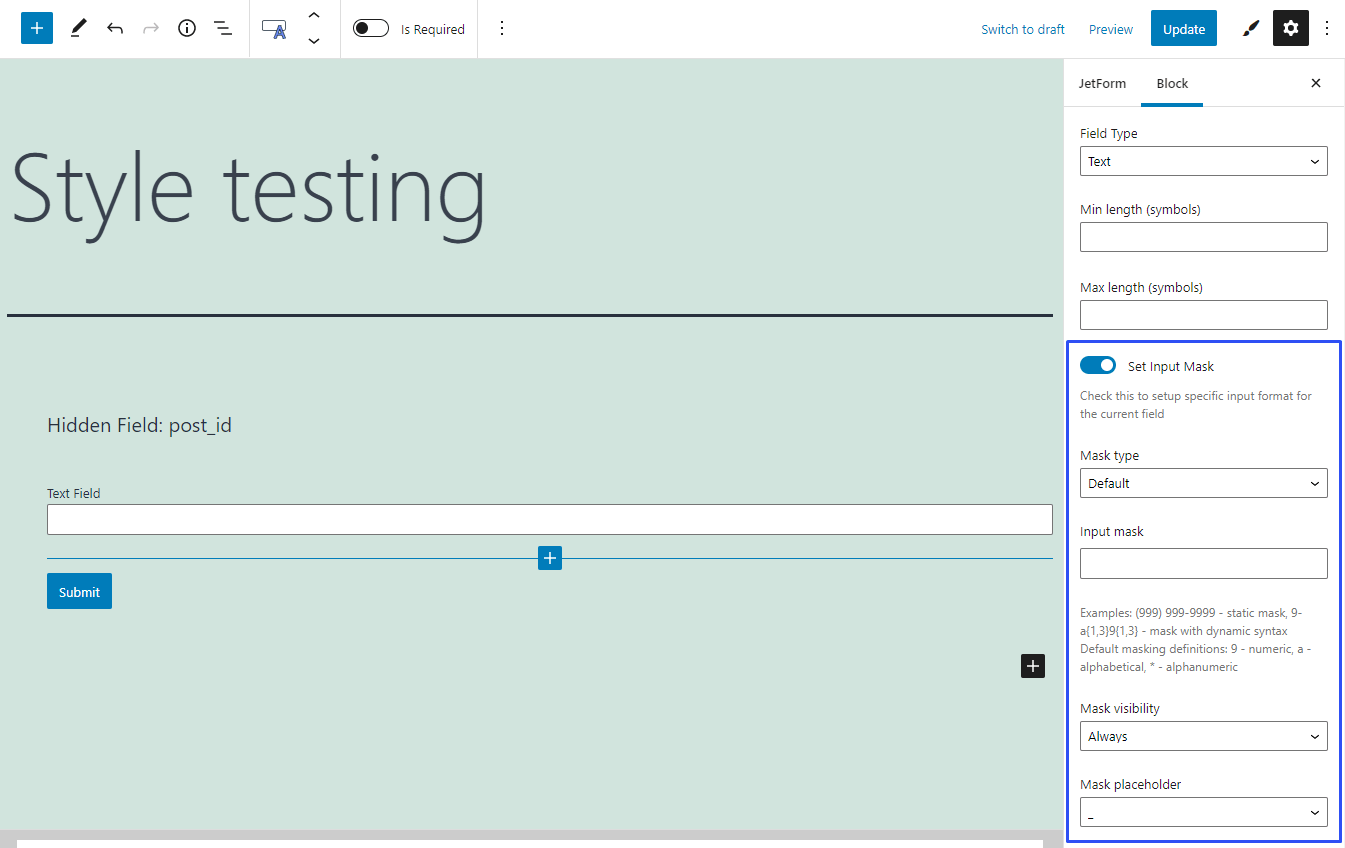The image size is (1345, 848).
Task: Click the document Details info icon
Action: pyautogui.click(x=187, y=28)
